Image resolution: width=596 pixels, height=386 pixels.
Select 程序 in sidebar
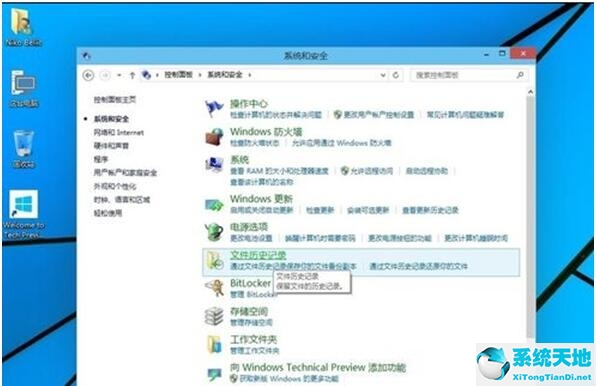click(x=101, y=159)
